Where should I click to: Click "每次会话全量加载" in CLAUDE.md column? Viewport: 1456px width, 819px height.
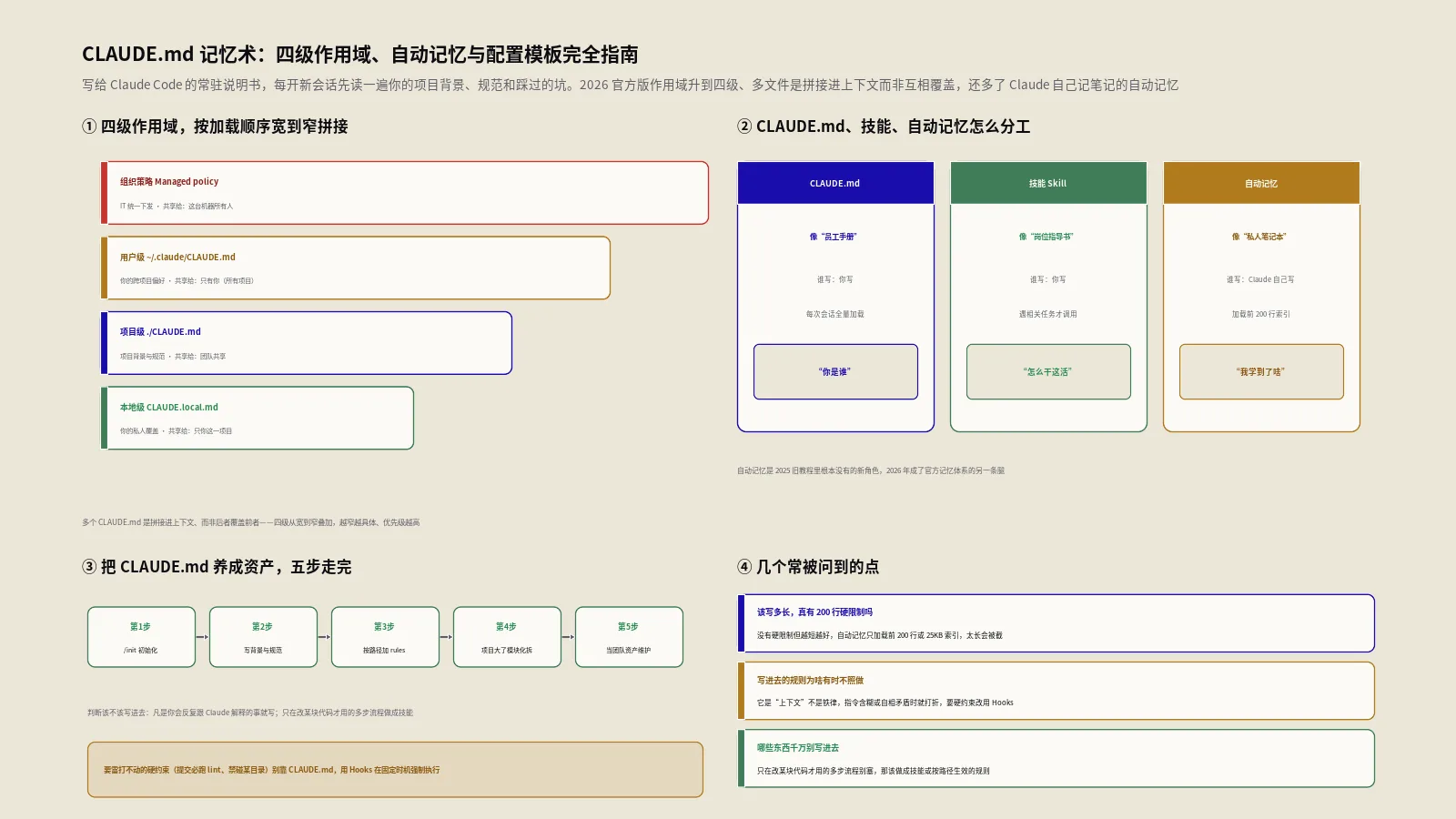[x=835, y=314]
